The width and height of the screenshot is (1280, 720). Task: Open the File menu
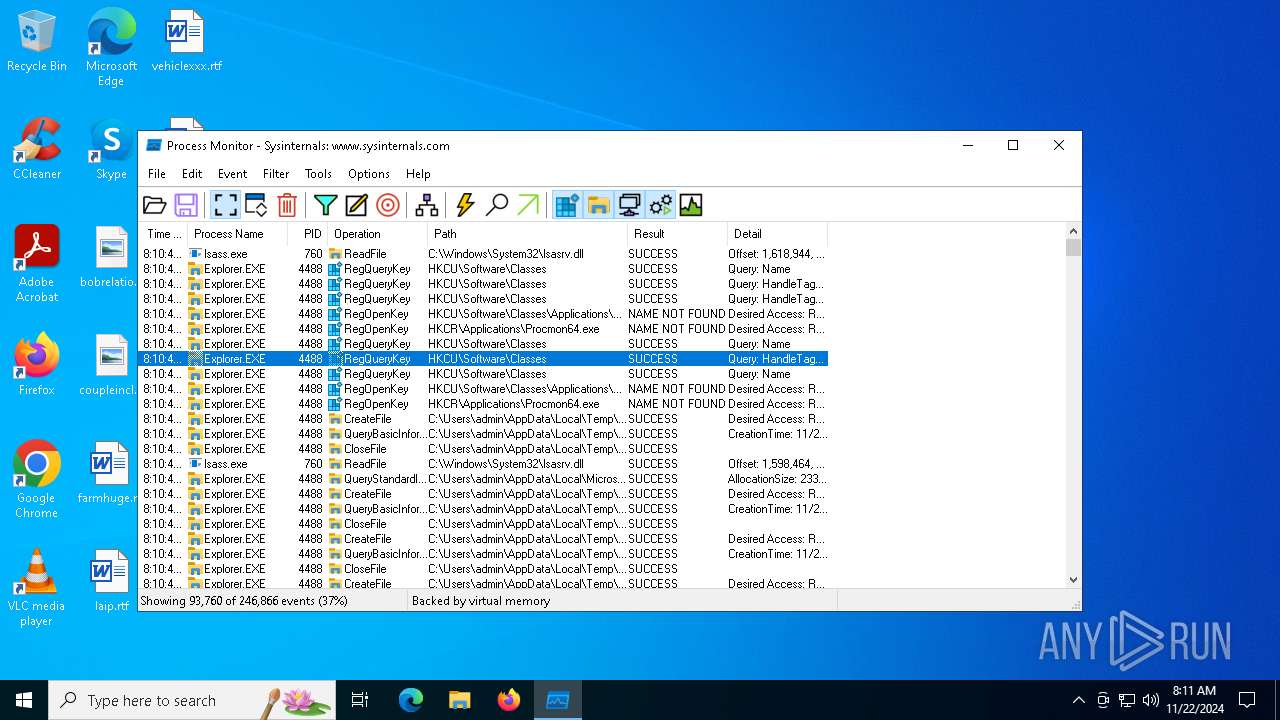click(157, 174)
